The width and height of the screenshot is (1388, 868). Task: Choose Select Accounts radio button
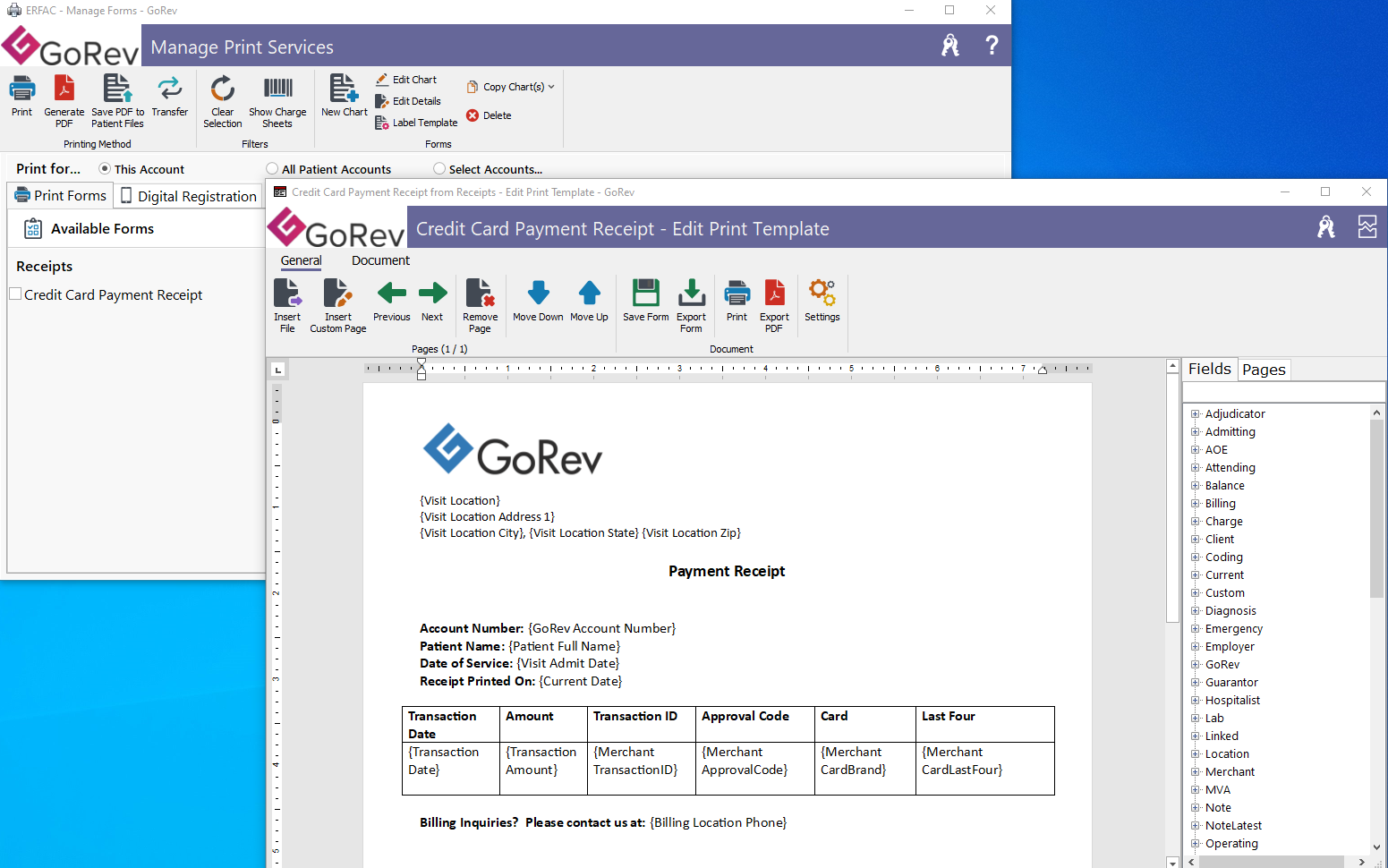(x=439, y=168)
